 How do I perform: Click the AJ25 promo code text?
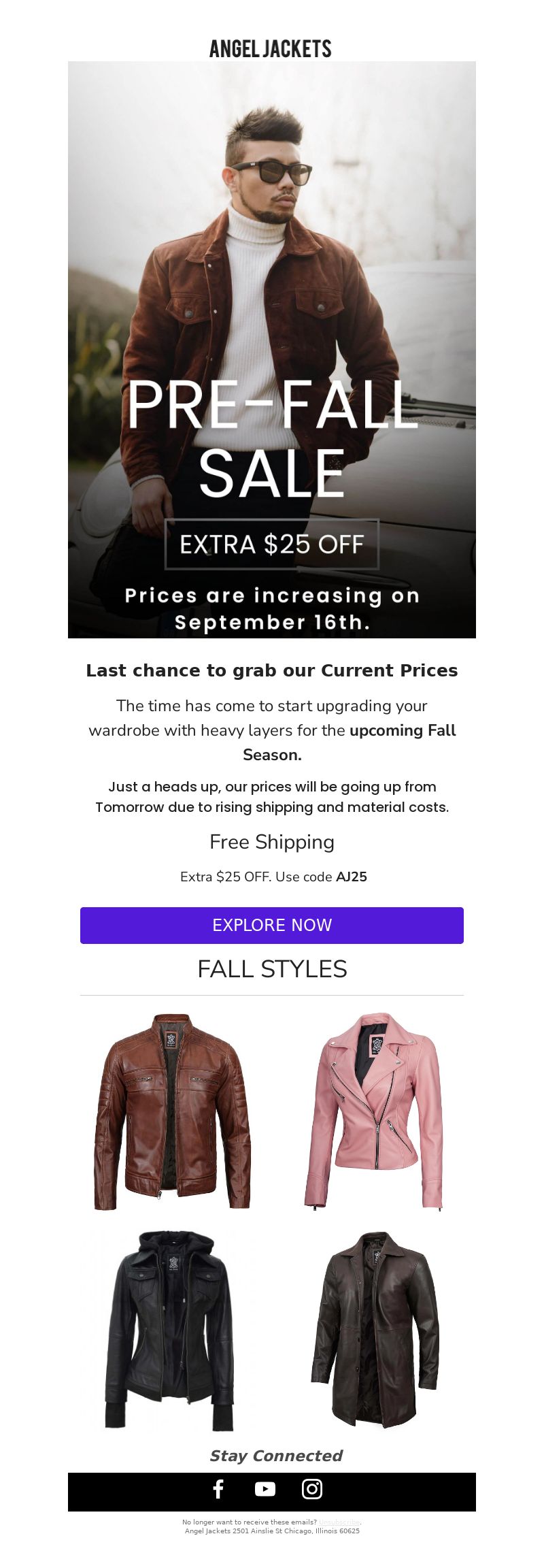click(352, 877)
